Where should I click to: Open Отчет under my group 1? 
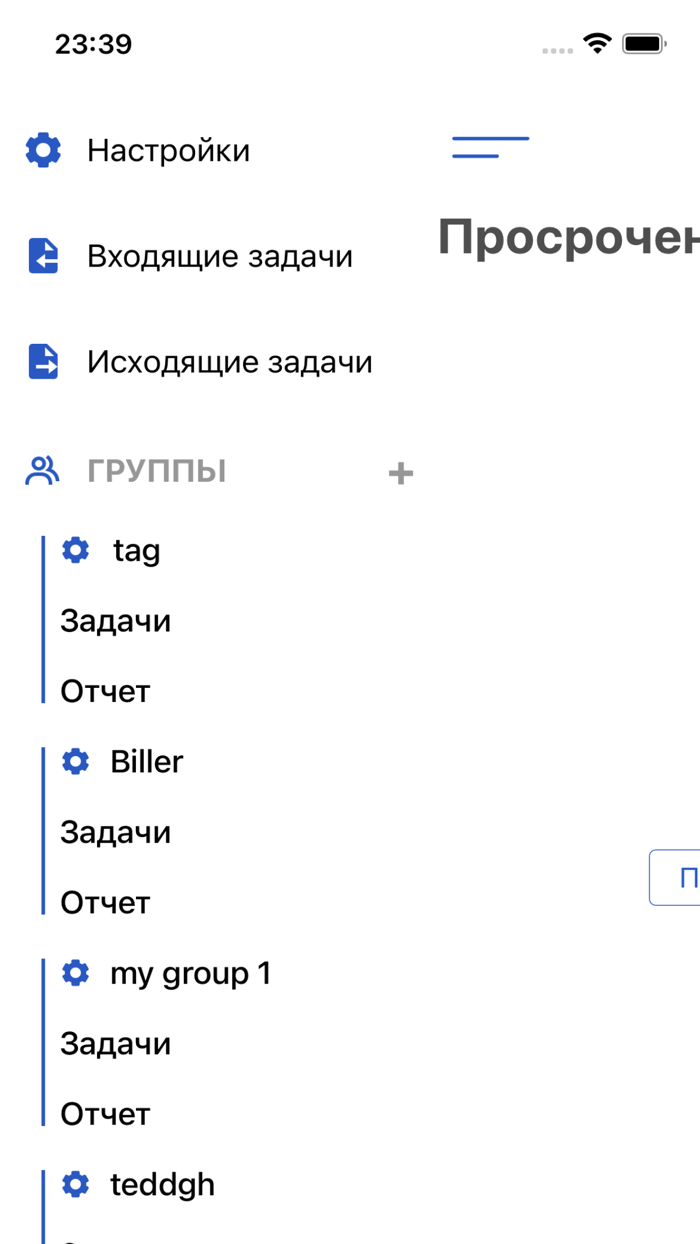(x=105, y=1113)
